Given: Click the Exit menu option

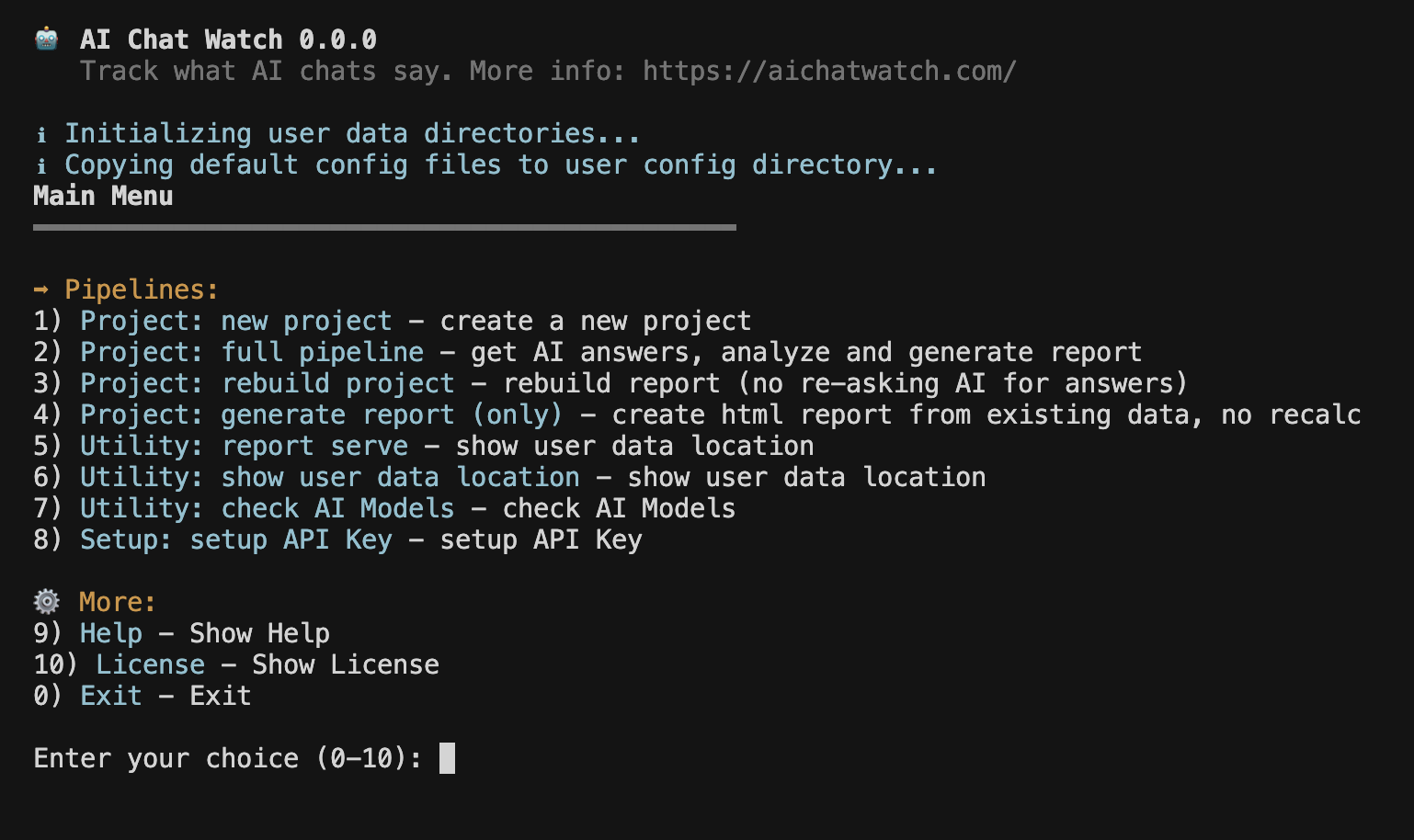Looking at the screenshot, I should [x=111, y=696].
